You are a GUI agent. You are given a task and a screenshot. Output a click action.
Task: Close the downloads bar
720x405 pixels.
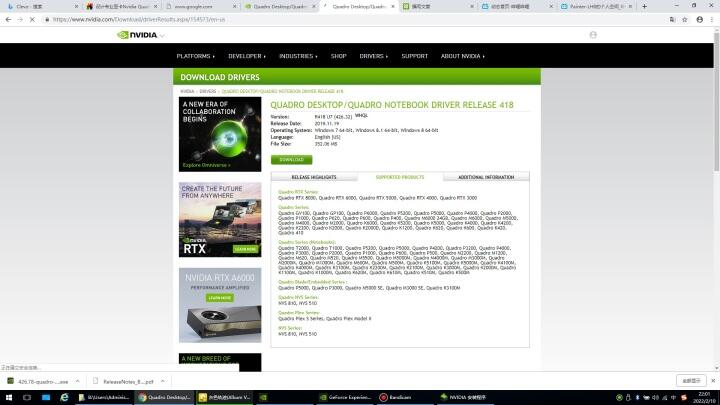[x=713, y=381]
